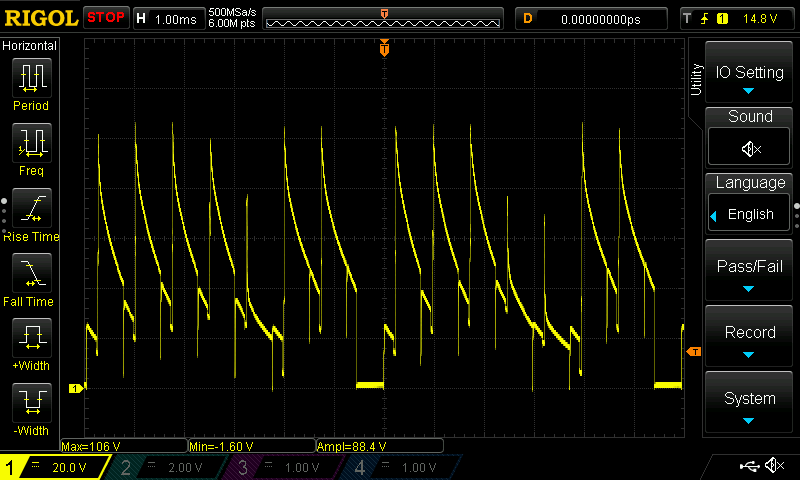Click the RIGOL logo

tap(41, 18)
